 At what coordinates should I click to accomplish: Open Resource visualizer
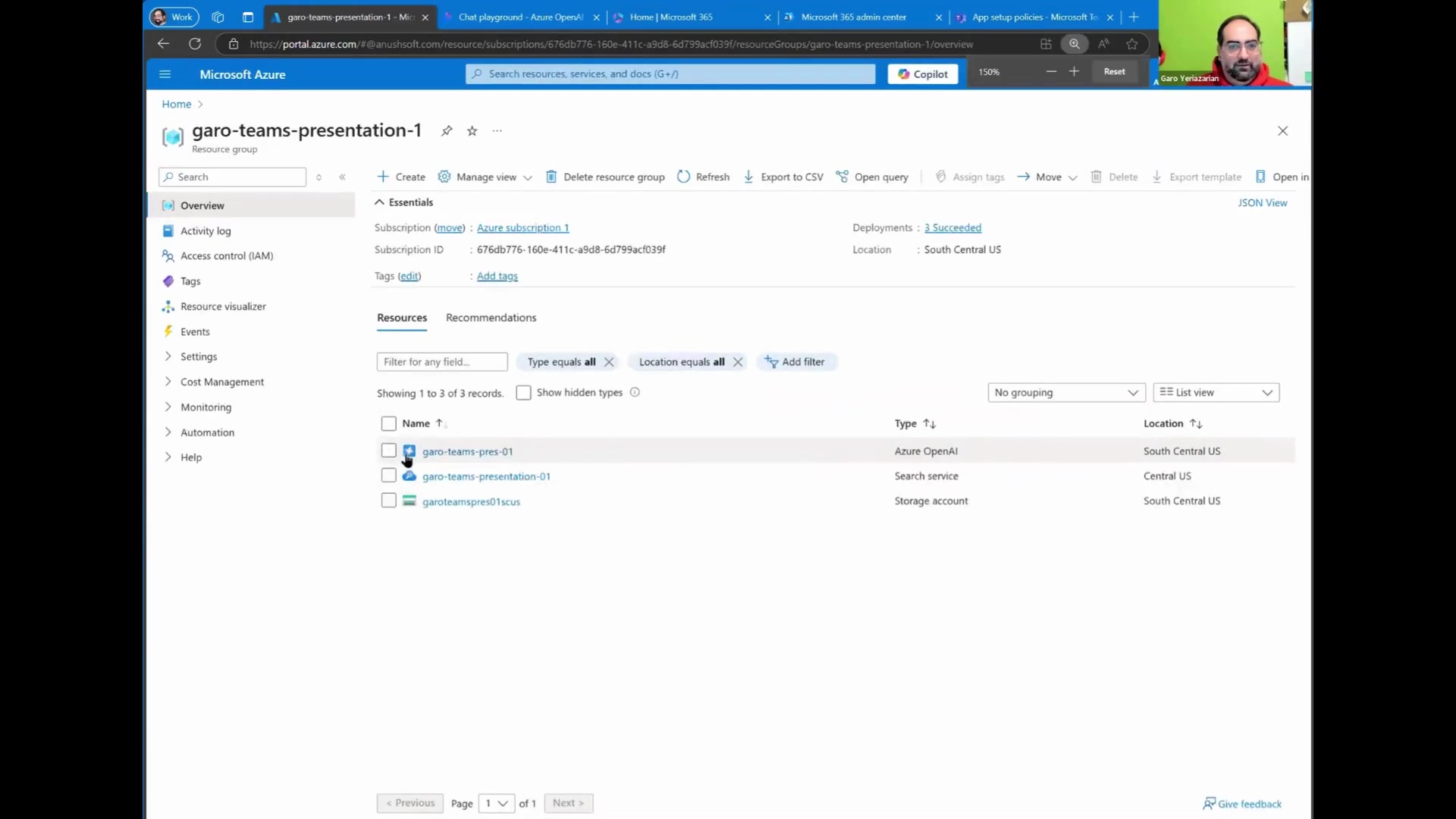(223, 306)
